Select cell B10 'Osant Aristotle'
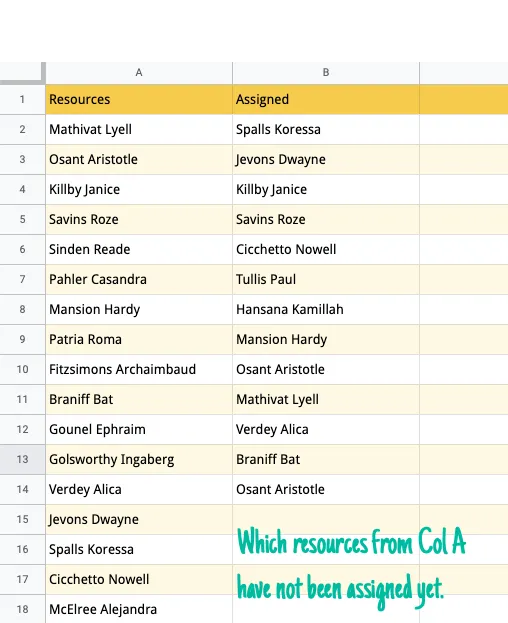Viewport: 508px width, 623px height. point(326,370)
